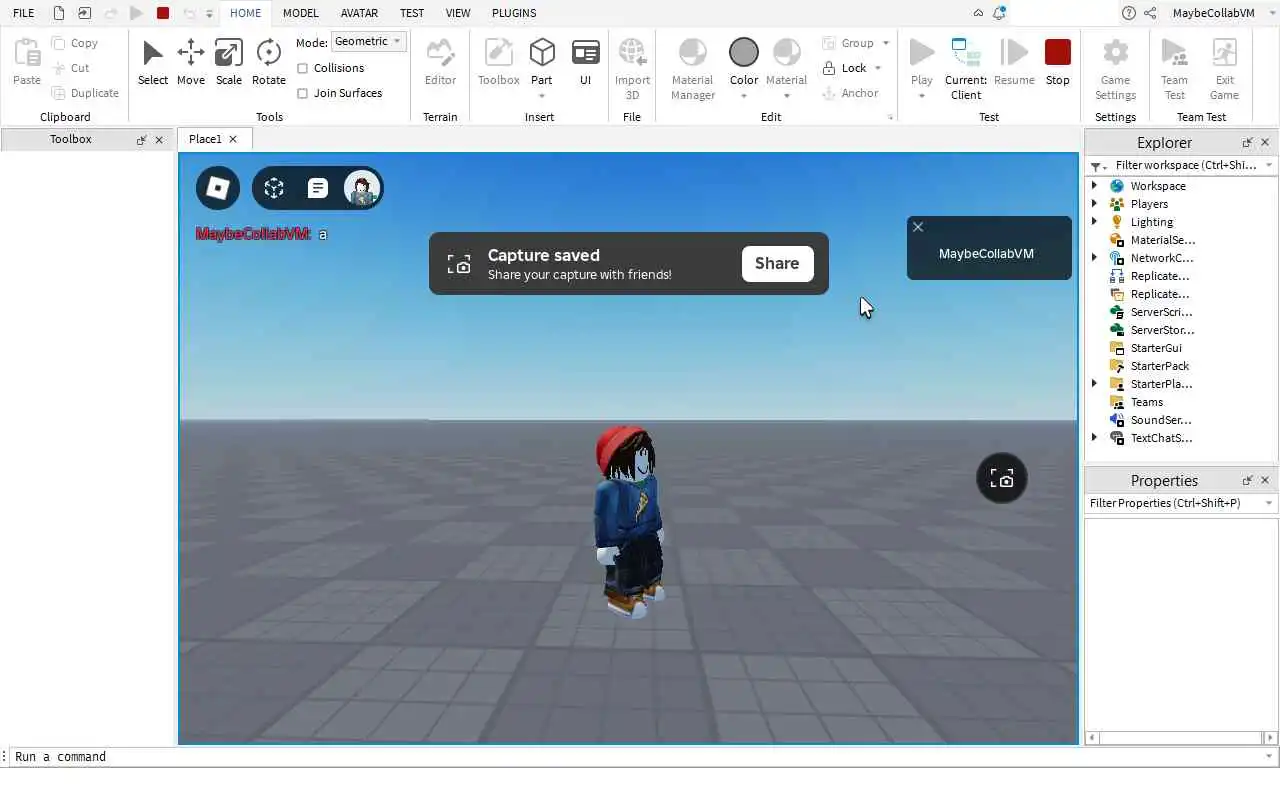The width and height of the screenshot is (1280, 800).
Task: Click the Color circle icon
Action: (743, 52)
